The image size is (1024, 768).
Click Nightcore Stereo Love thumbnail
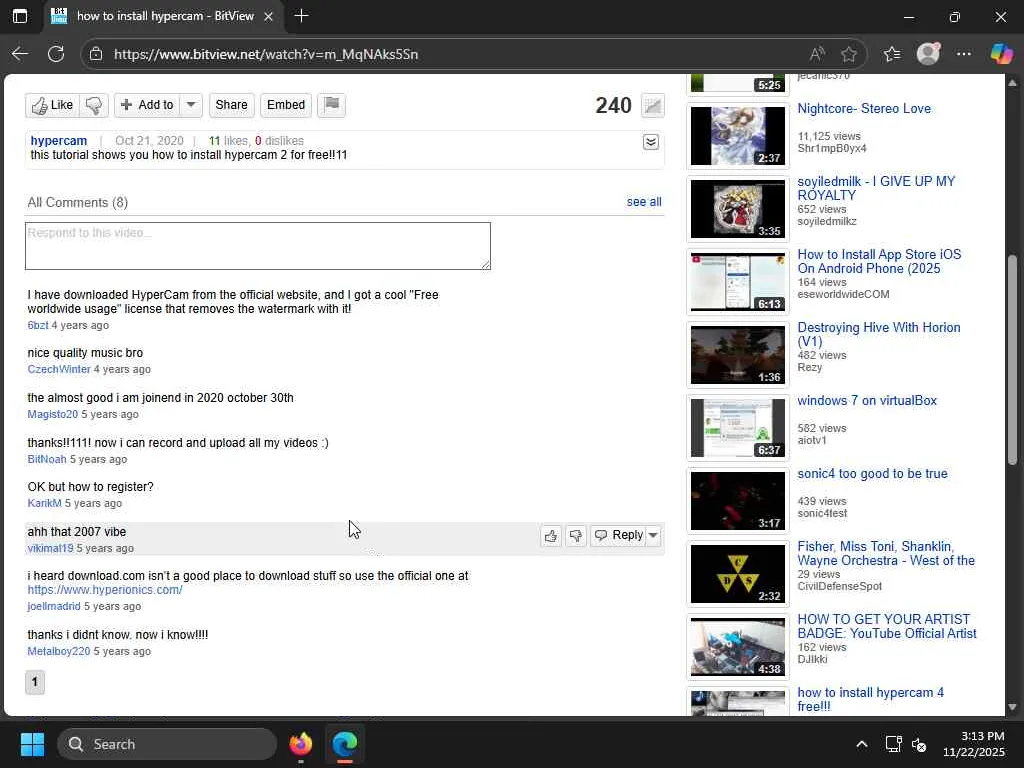pyautogui.click(x=738, y=136)
